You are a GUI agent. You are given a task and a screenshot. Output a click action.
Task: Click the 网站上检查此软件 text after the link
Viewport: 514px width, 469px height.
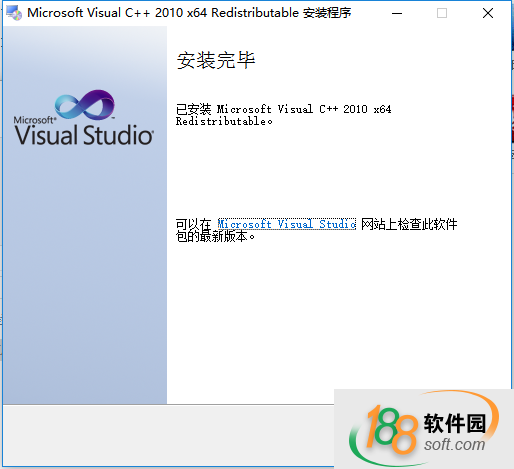pyautogui.click(x=409, y=224)
